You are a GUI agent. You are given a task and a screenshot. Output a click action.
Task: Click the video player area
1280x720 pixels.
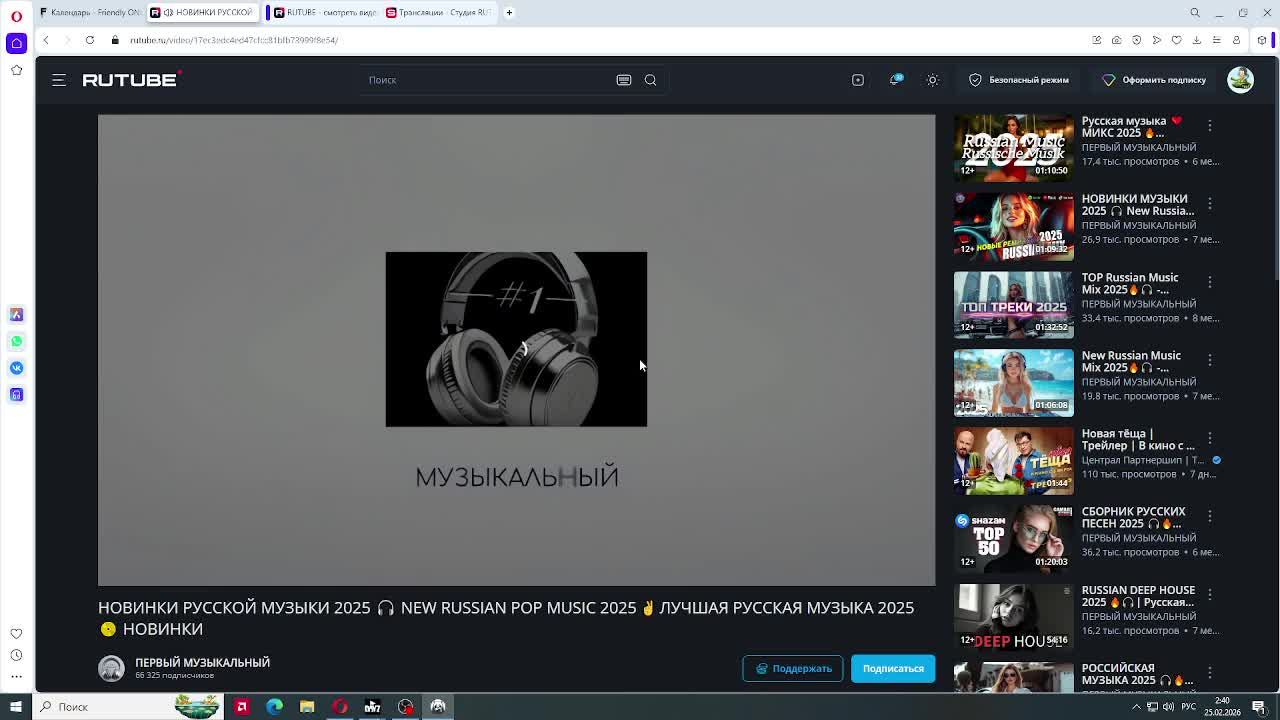click(516, 350)
